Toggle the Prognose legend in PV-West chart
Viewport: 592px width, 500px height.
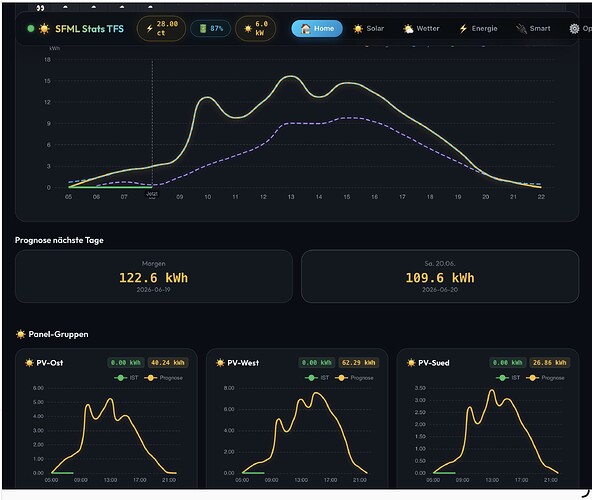(x=354, y=378)
